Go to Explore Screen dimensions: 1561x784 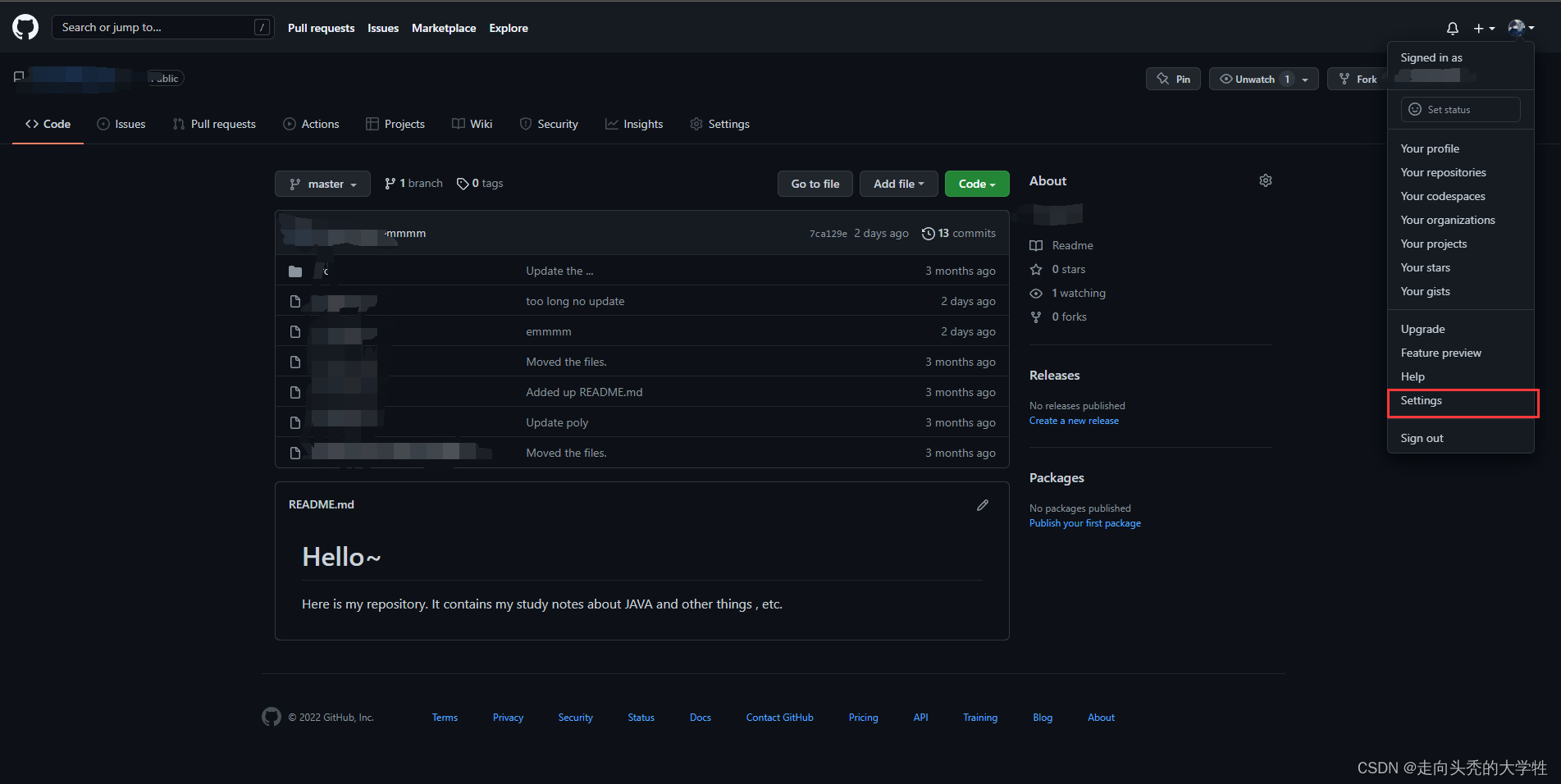coord(509,28)
